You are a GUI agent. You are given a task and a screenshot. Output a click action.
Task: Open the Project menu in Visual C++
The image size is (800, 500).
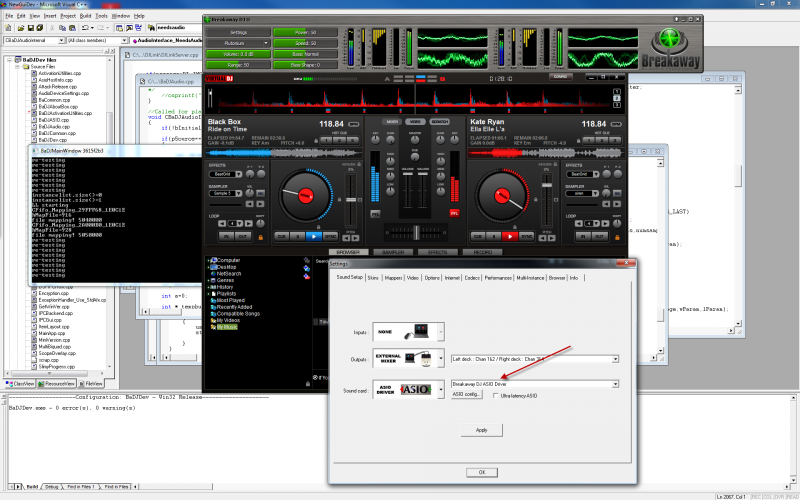pos(68,16)
